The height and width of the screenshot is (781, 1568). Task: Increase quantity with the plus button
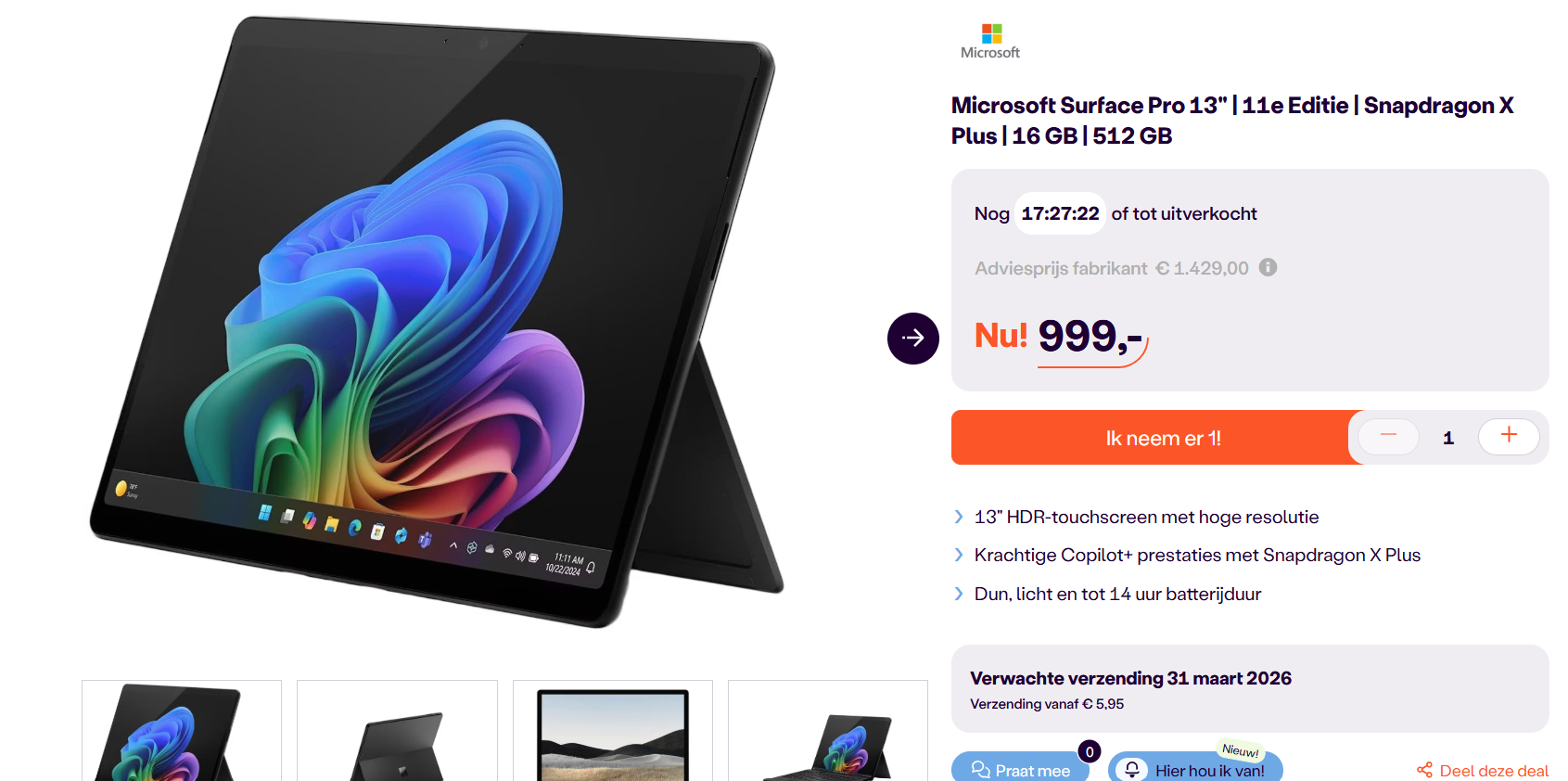pos(1509,436)
